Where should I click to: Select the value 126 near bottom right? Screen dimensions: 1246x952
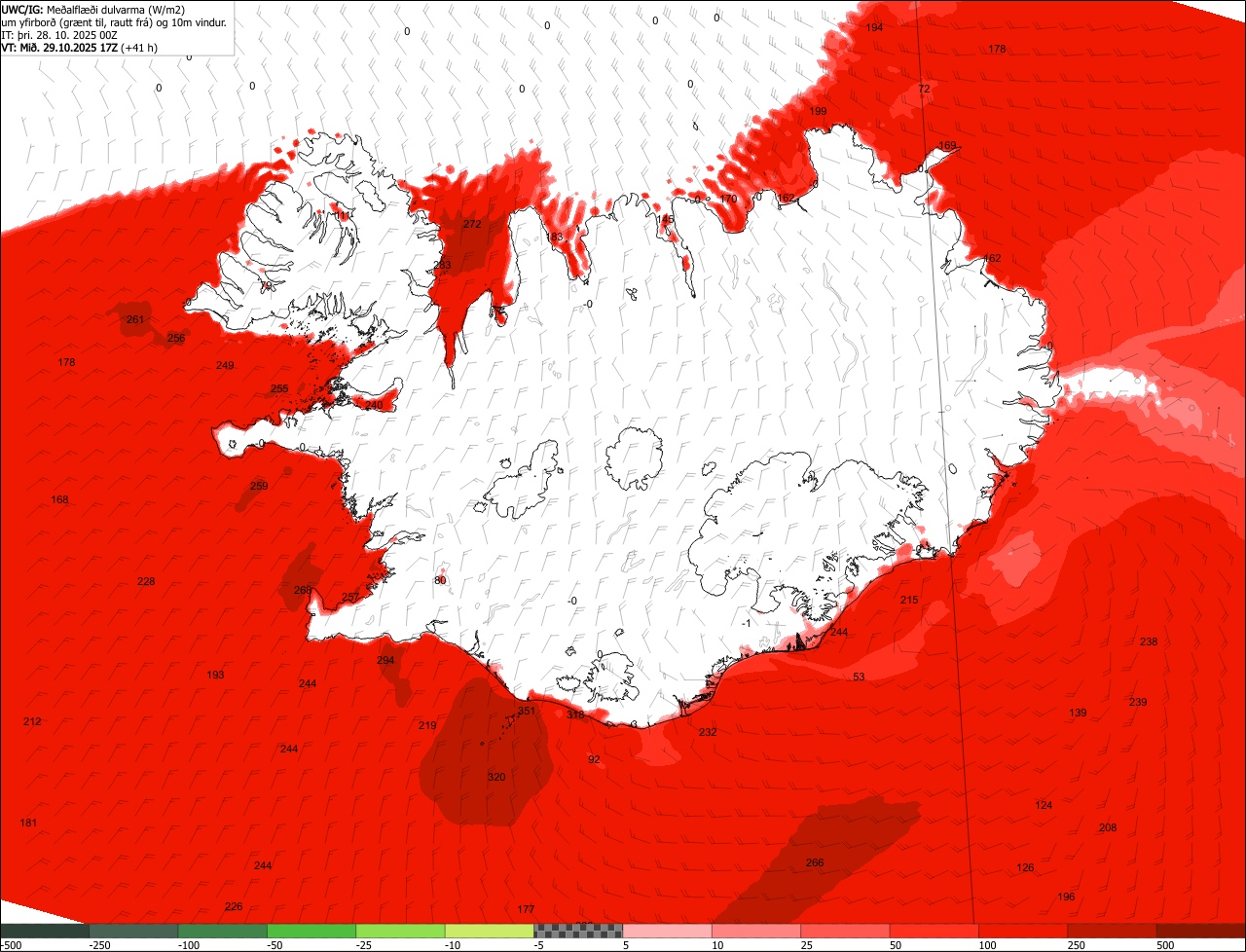(1025, 867)
